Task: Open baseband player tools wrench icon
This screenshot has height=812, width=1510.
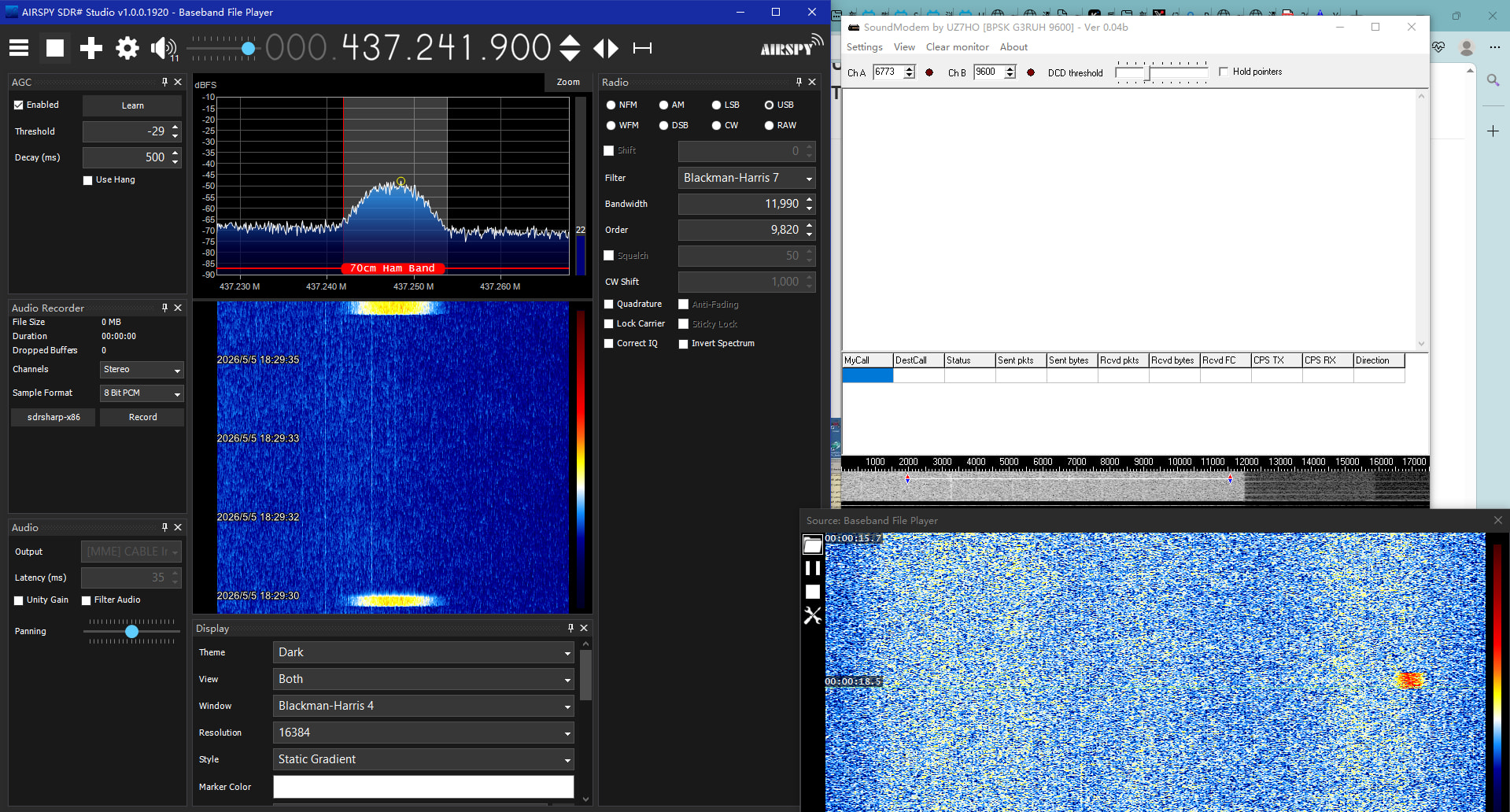Action: (813, 615)
